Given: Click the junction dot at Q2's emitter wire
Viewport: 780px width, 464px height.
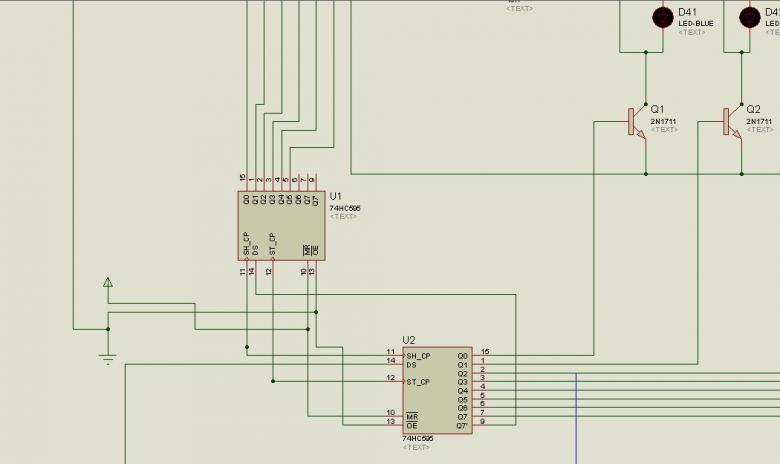Looking at the screenshot, I should (742, 174).
